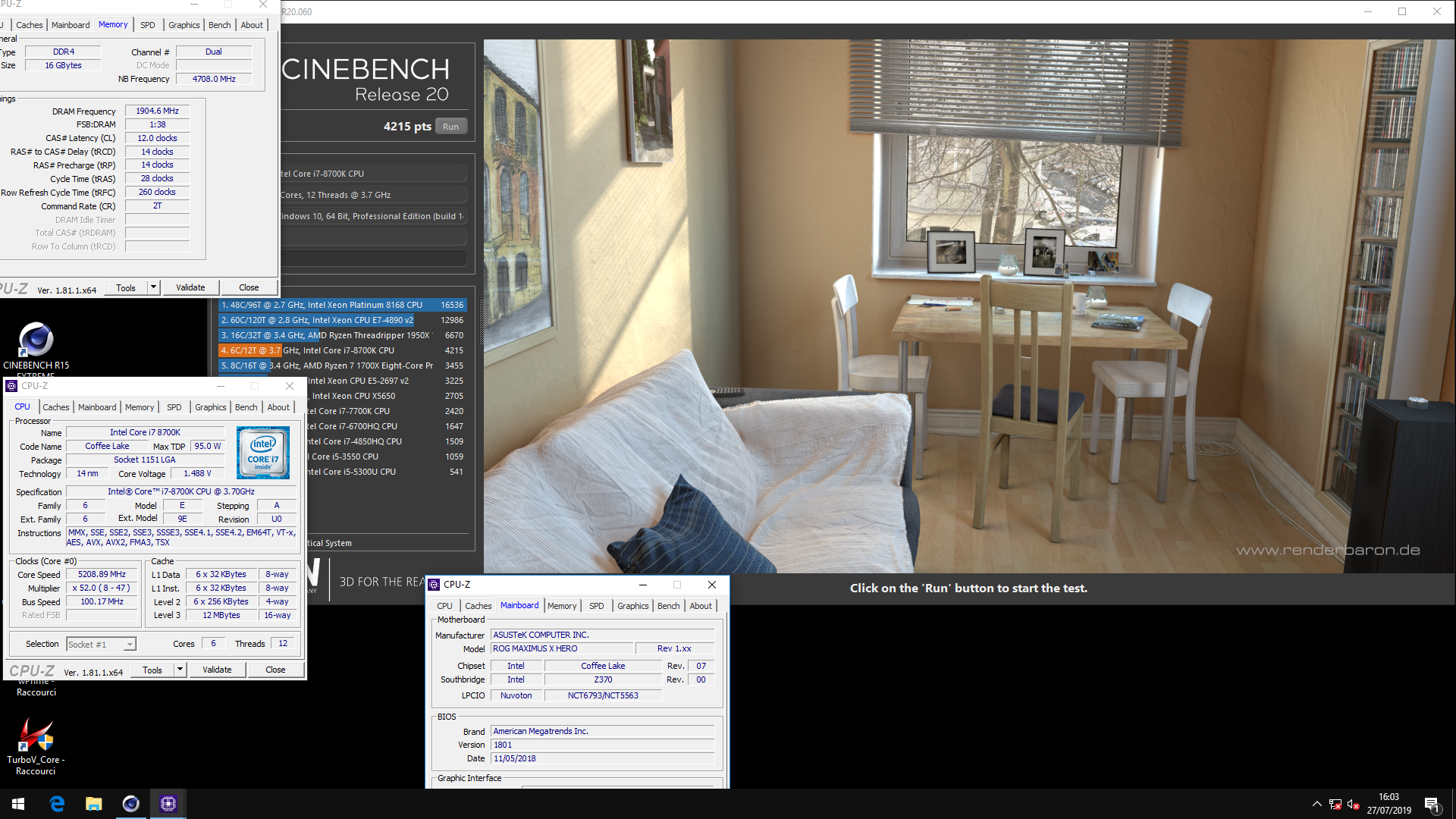1456x819 pixels.
Task: Switch to Caches tab in CPU window
Action: (x=55, y=407)
